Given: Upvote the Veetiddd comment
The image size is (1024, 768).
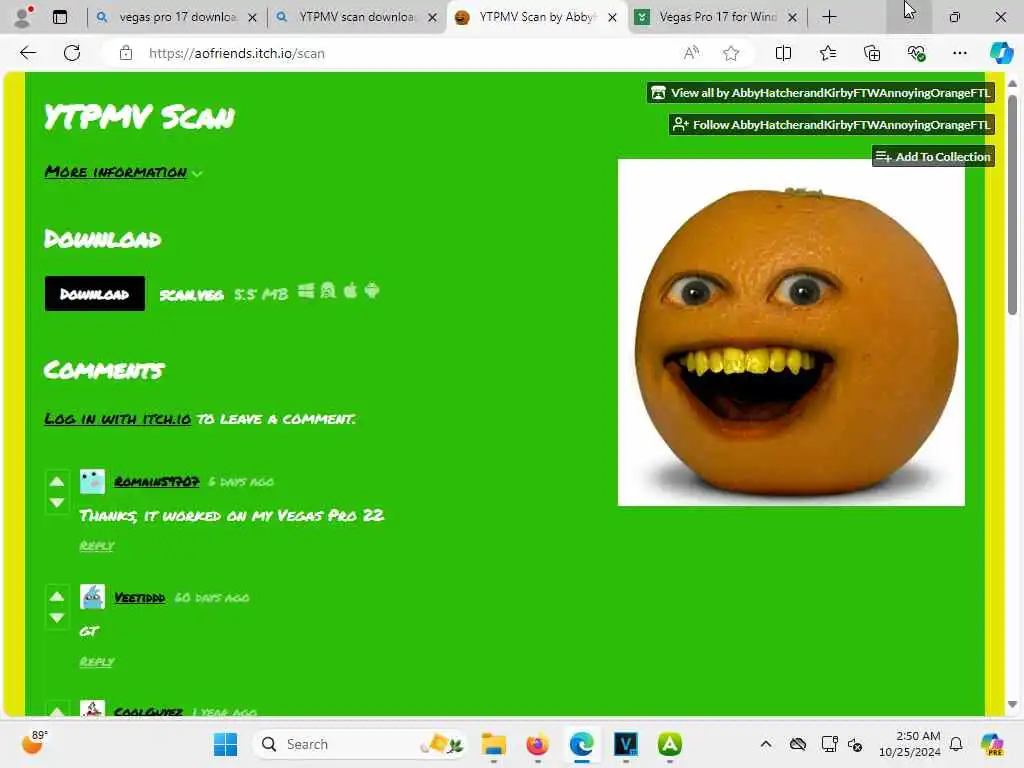Looking at the screenshot, I should tap(57, 596).
